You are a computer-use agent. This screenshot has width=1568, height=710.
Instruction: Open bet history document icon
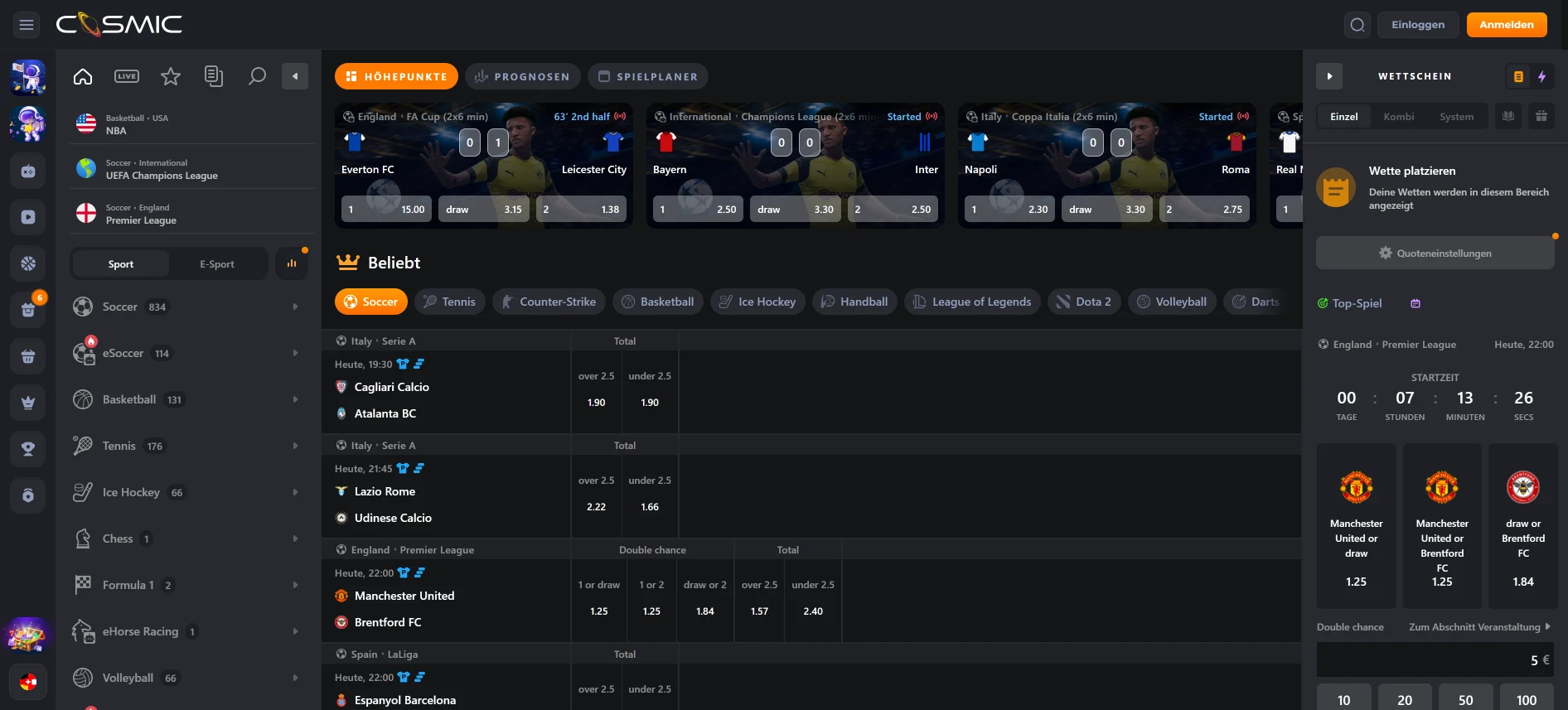coord(214,76)
